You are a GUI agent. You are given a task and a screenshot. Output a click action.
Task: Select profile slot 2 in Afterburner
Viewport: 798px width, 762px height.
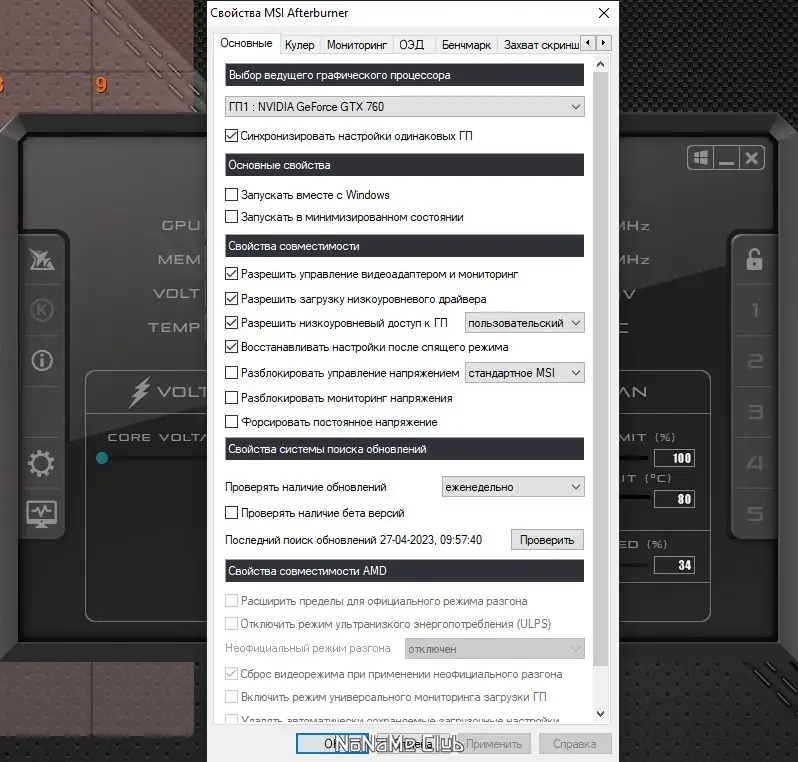[755, 361]
